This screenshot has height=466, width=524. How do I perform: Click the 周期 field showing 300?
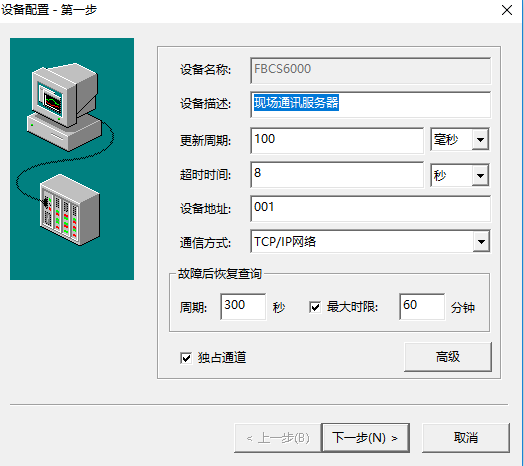click(243, 307)
